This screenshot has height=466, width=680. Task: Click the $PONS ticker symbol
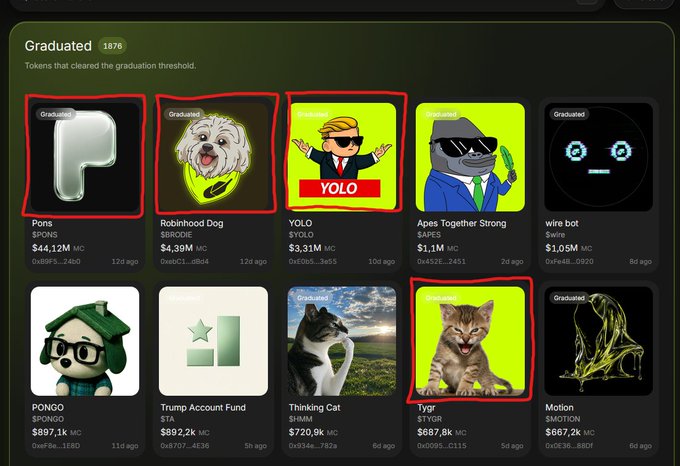click(x=45, y=235)
